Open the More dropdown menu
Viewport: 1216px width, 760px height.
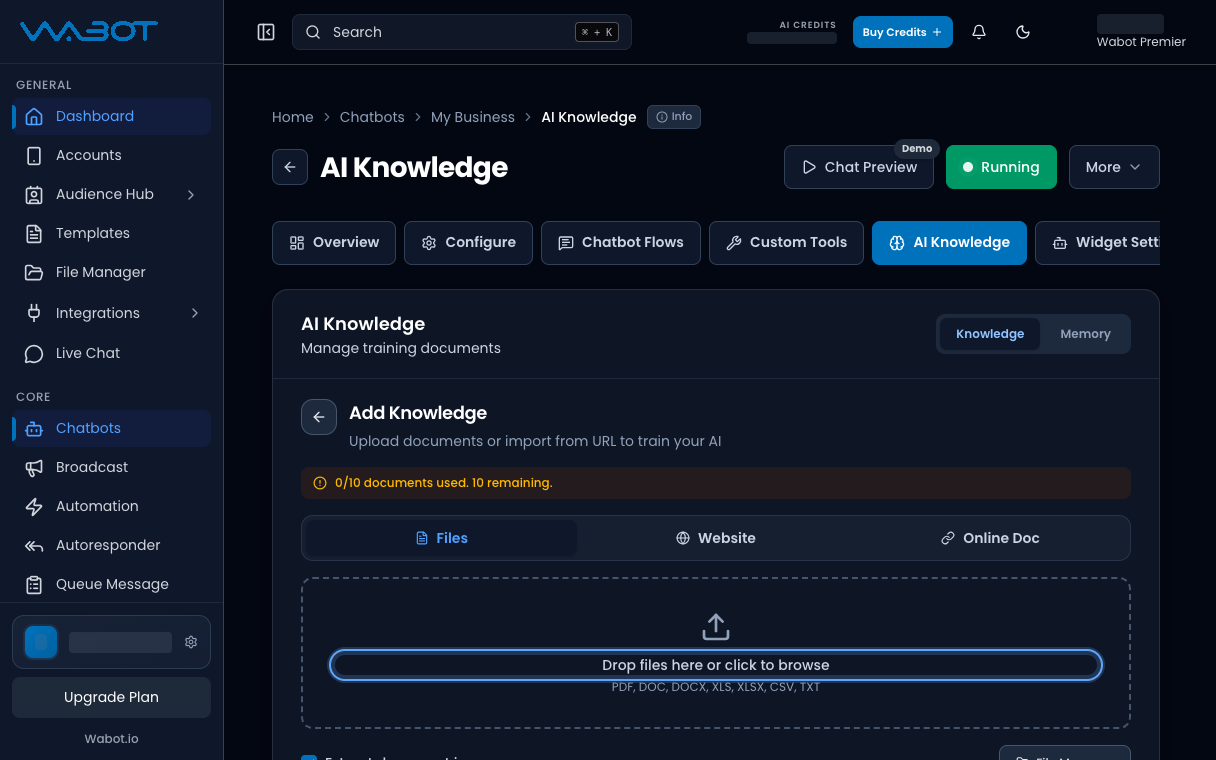(1114, 167)
